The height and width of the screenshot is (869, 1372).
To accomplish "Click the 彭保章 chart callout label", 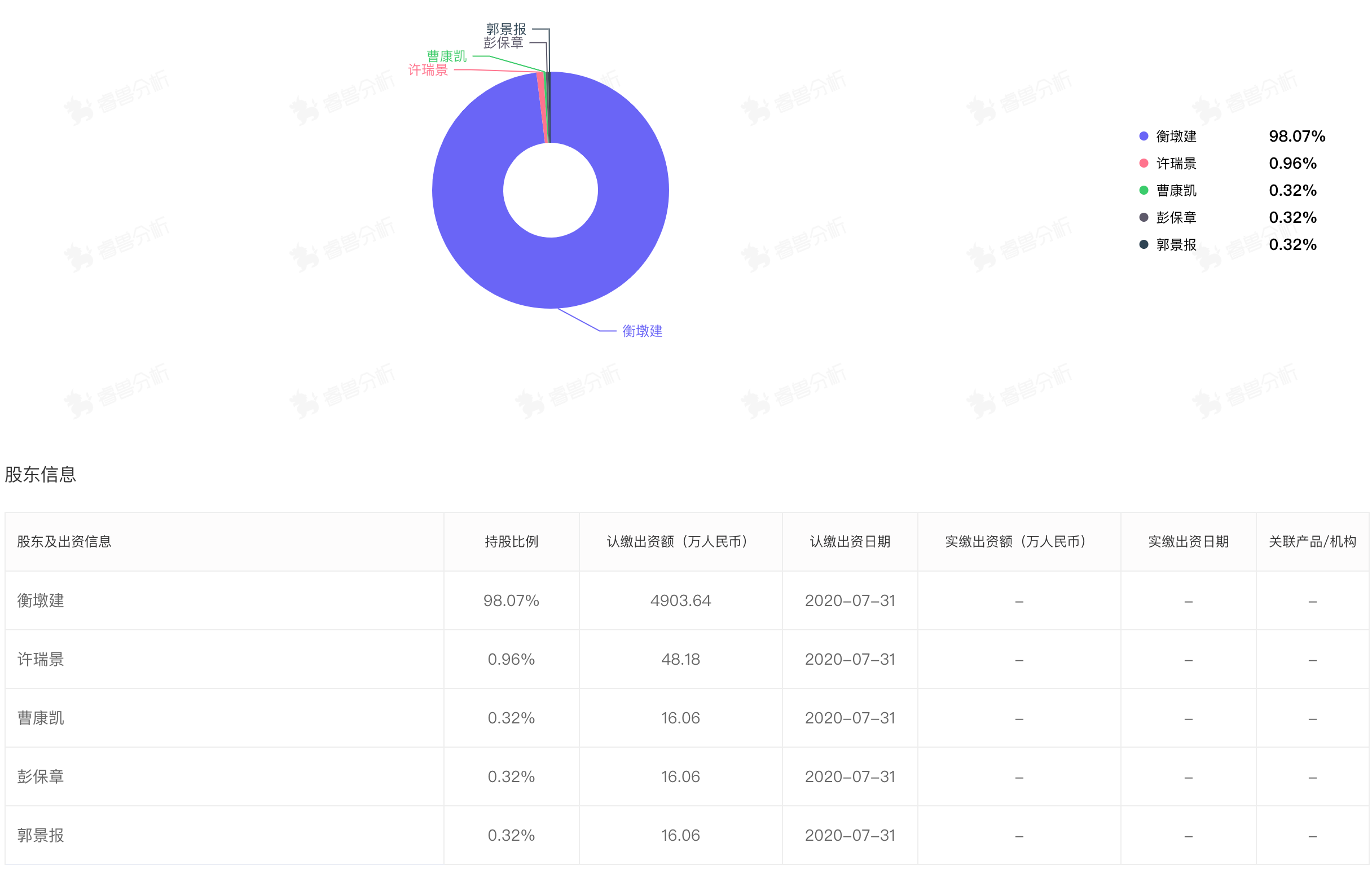I will coord(504,43).
